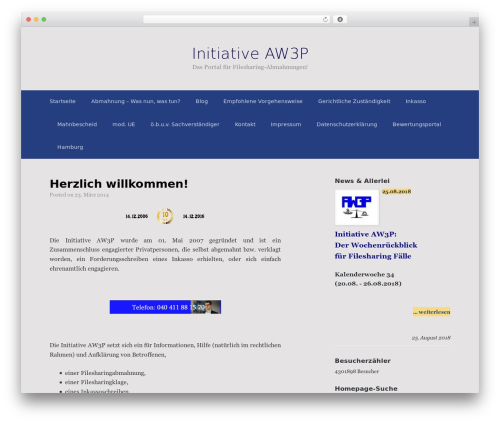
Task: Open the Inkasso menu item
Action: (x=416, y=101)
